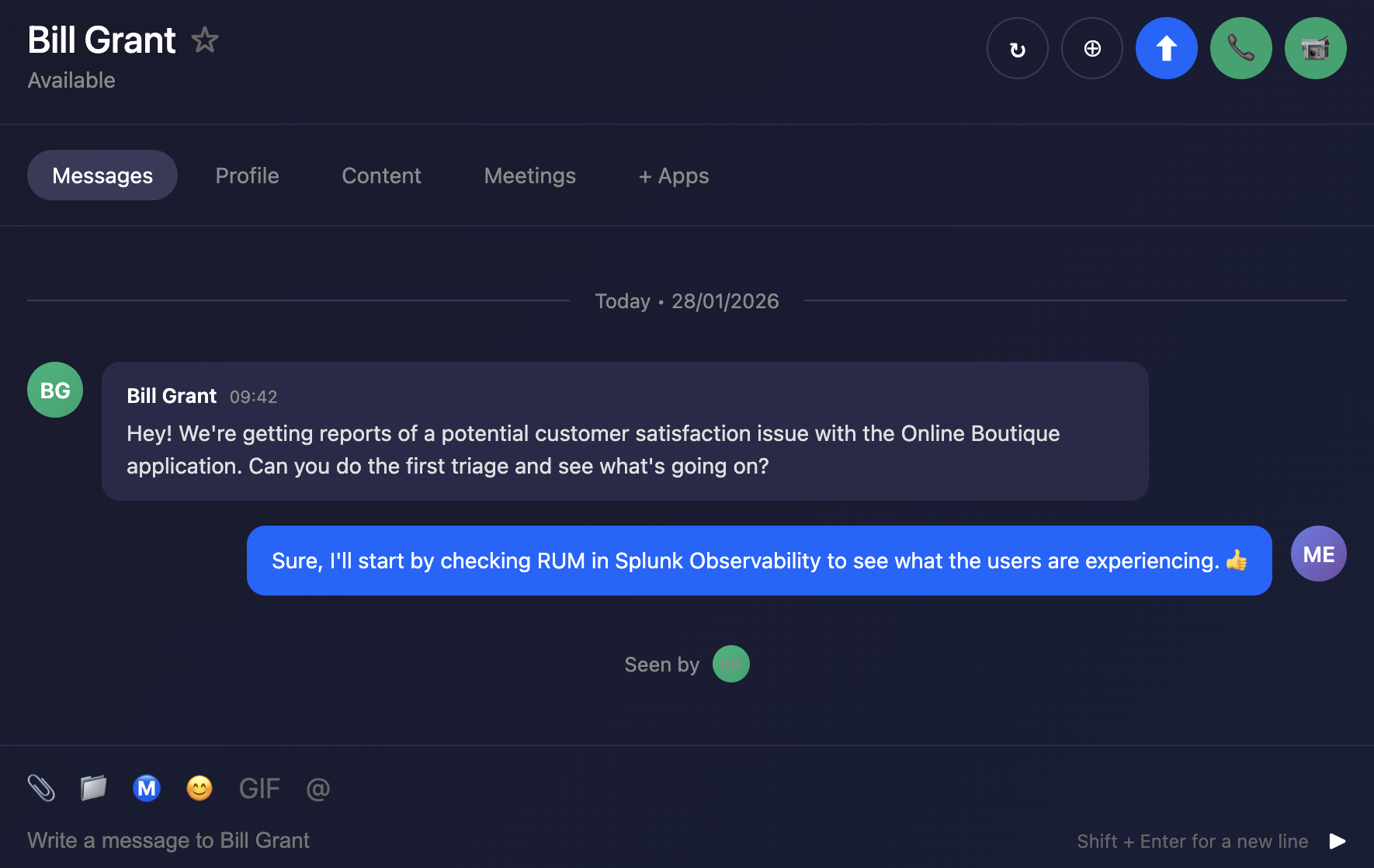Add an app via the + Apps tab
Image resolution: width=1374 pixels, height=868 pixels.
pos(673,175)
